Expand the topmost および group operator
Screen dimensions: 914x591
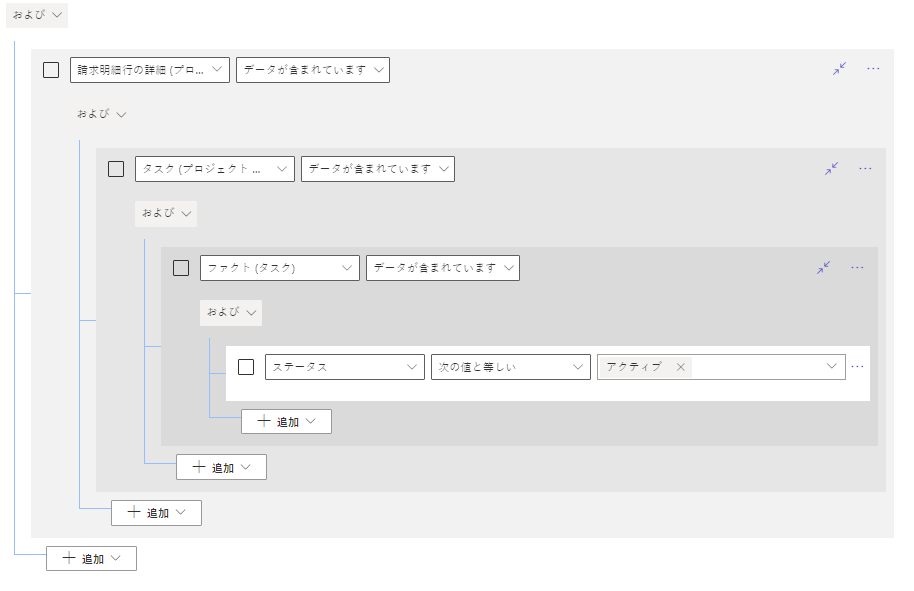pos(39,15)
